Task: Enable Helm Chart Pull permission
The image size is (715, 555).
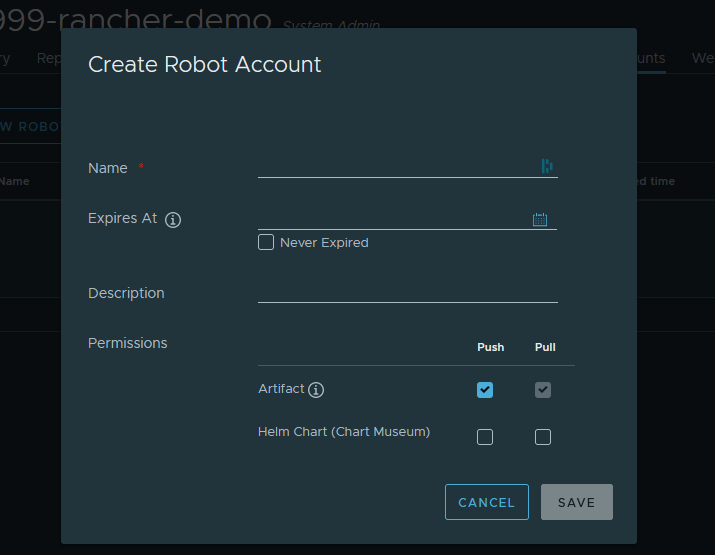Action: coord(543,437)
